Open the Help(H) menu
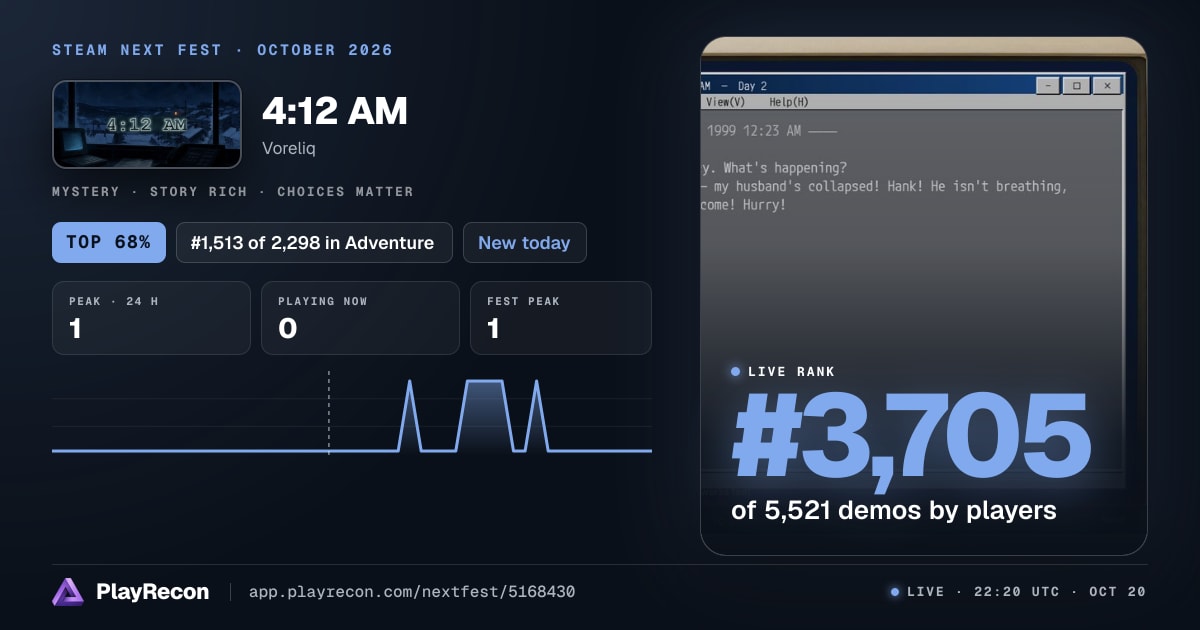 coord(789,102)
